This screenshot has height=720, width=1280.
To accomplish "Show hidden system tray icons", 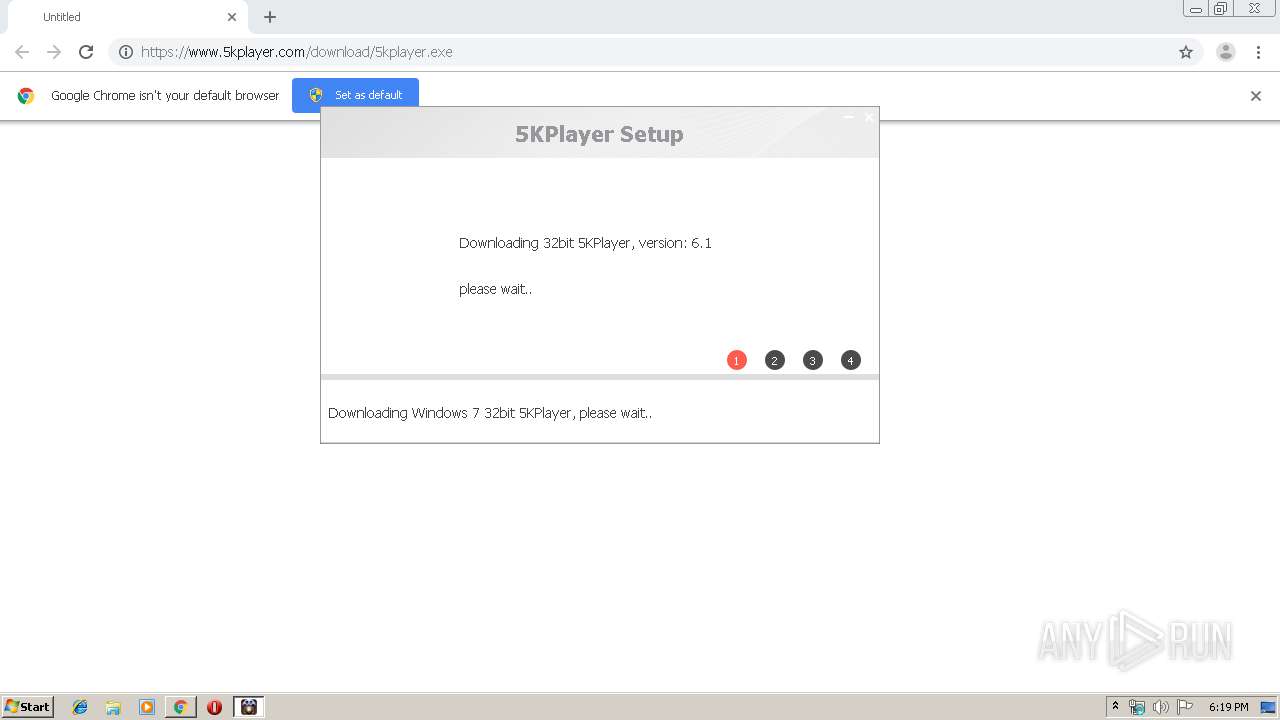I will 1115,707.
